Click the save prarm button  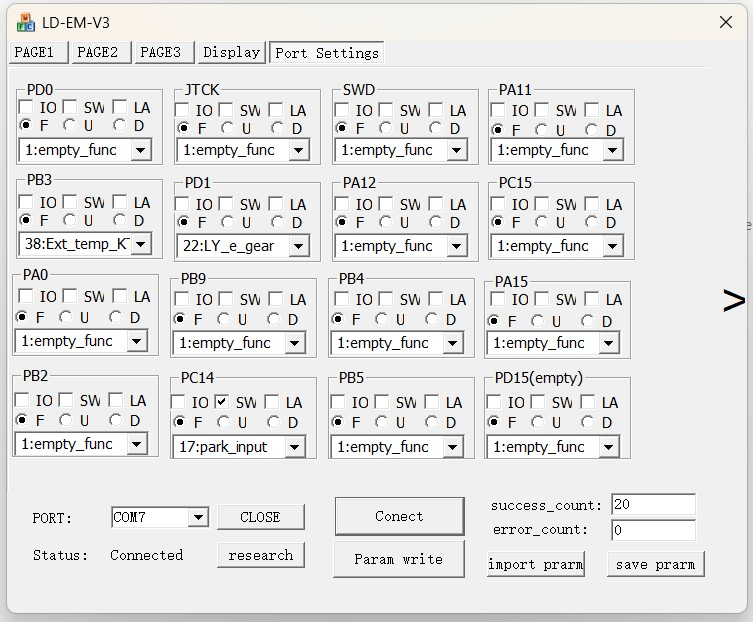point(655,564)
